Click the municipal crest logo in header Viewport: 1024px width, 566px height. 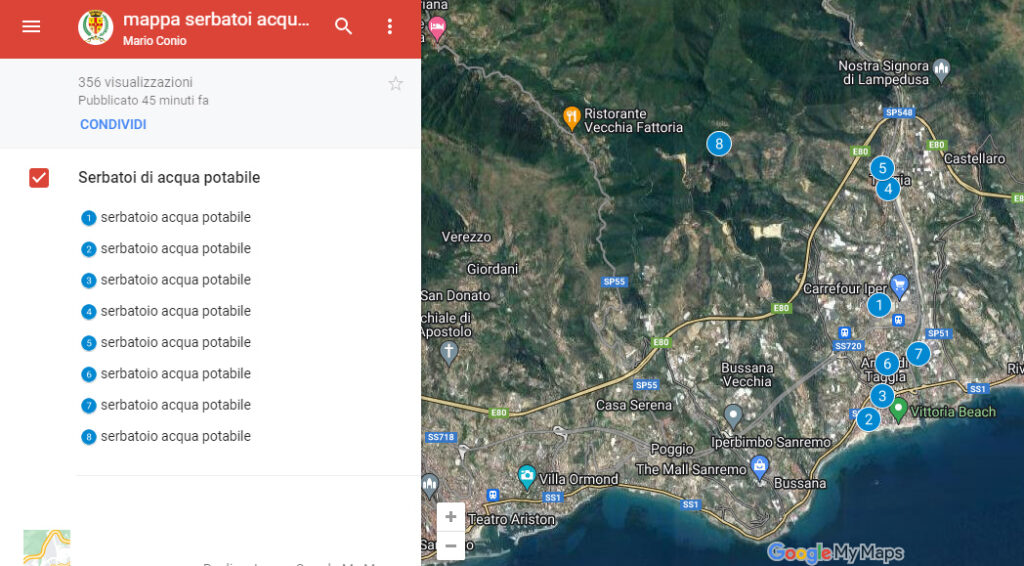[x=95, y=27]
